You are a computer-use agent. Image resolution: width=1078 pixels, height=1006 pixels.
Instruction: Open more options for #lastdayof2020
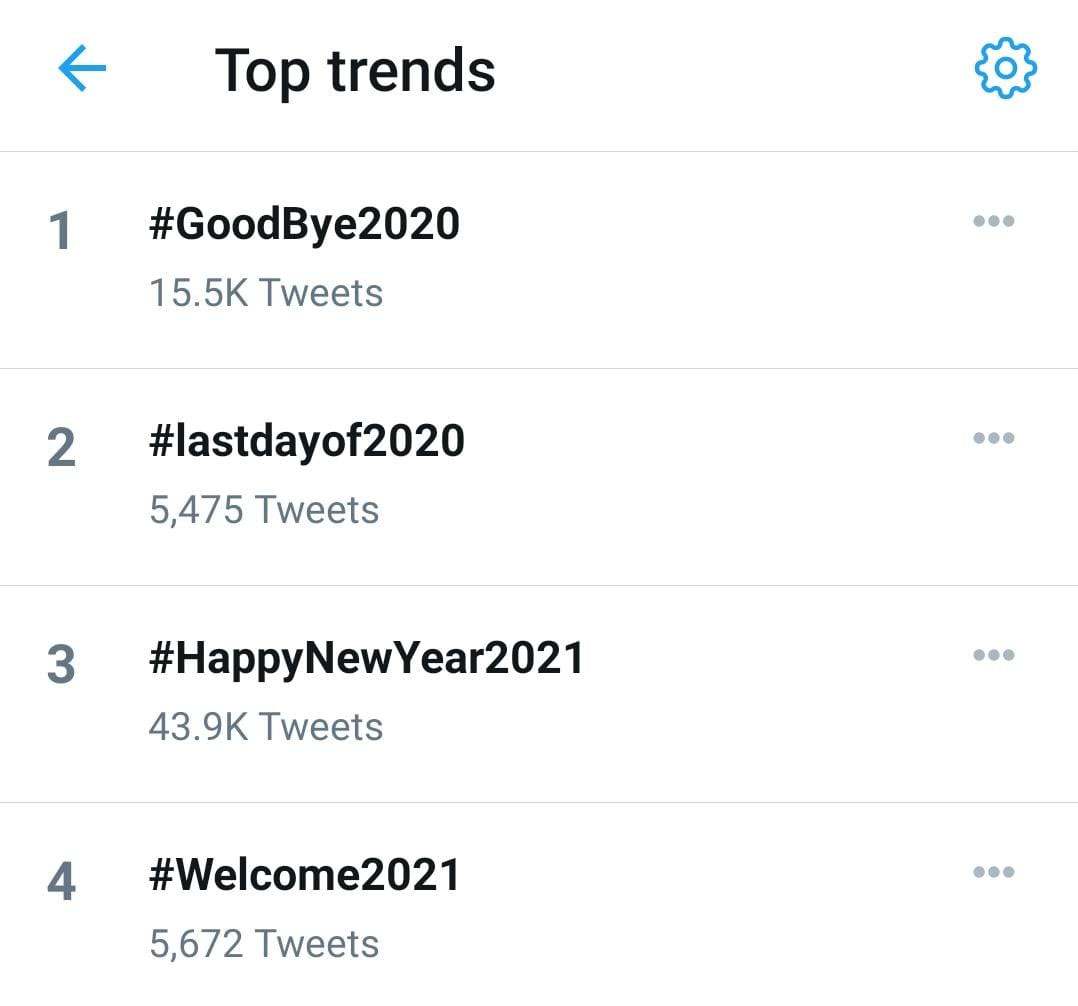[993, 438]
